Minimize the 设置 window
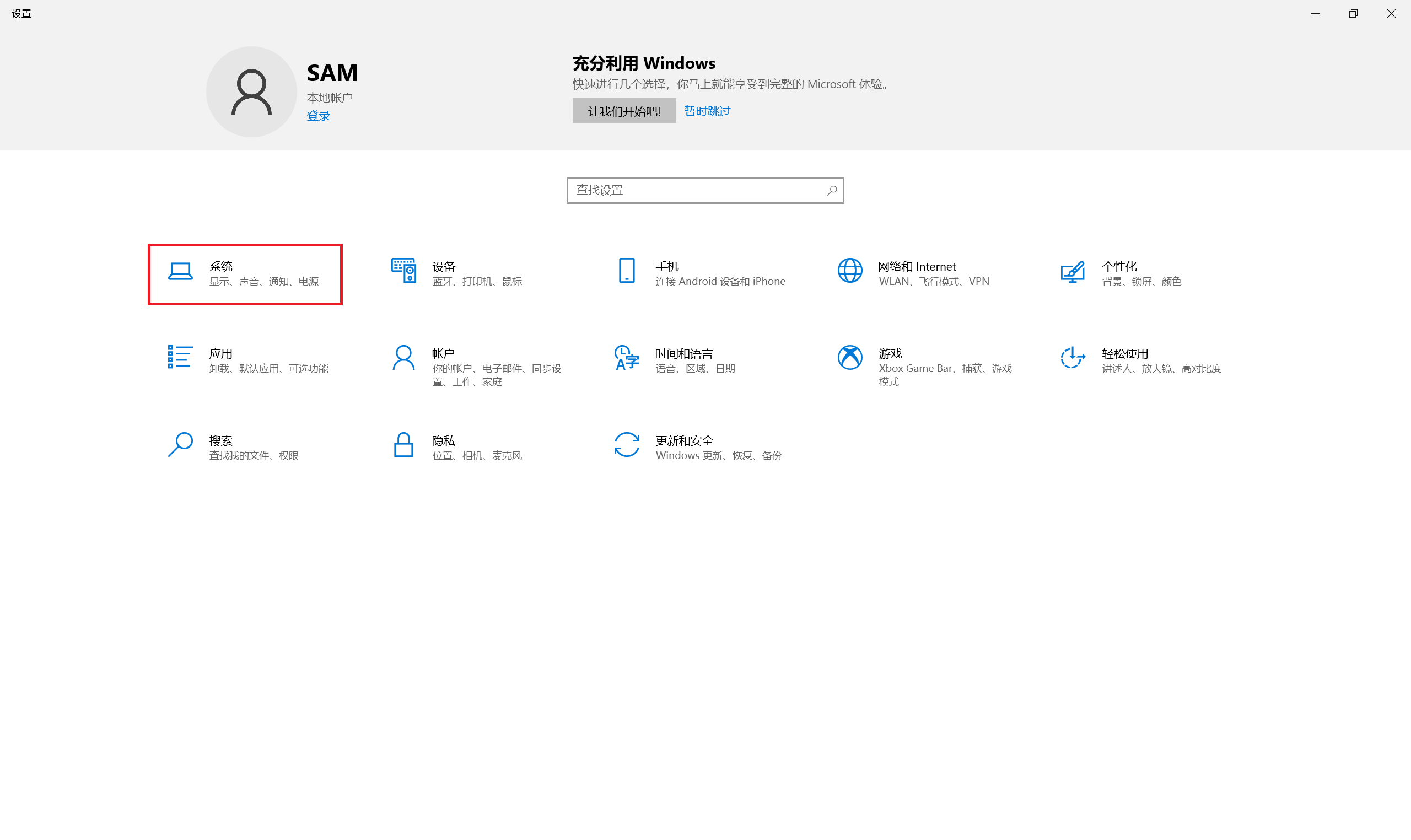Viewport: 1411px width, 840px height. [x=1315, y=14]
